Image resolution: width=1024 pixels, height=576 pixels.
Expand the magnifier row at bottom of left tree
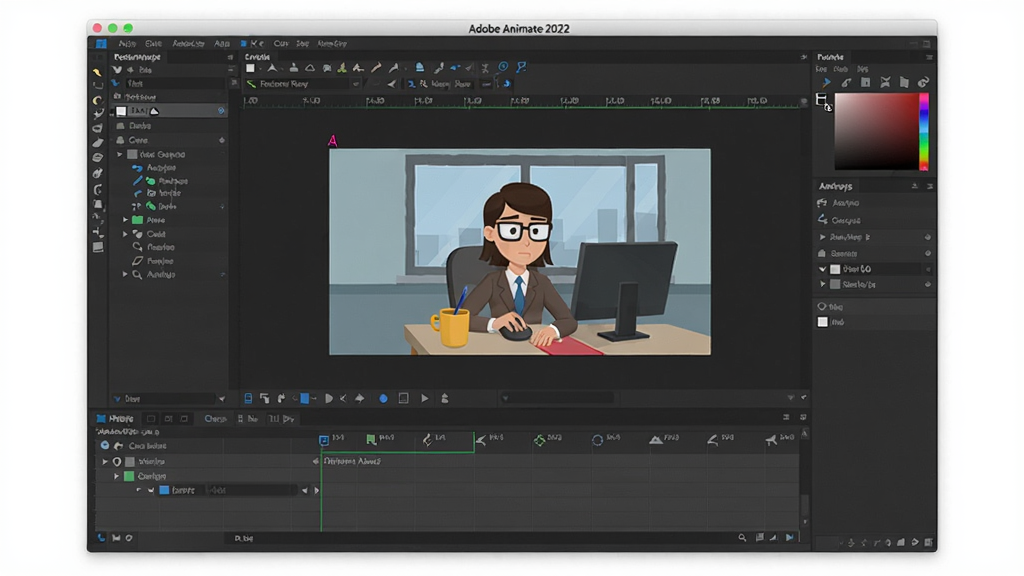(125, 274)
